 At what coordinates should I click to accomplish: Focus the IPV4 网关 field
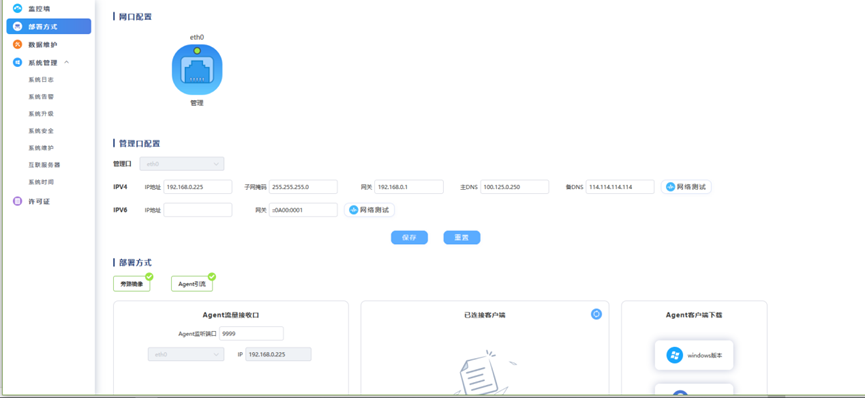coord(409,187)
